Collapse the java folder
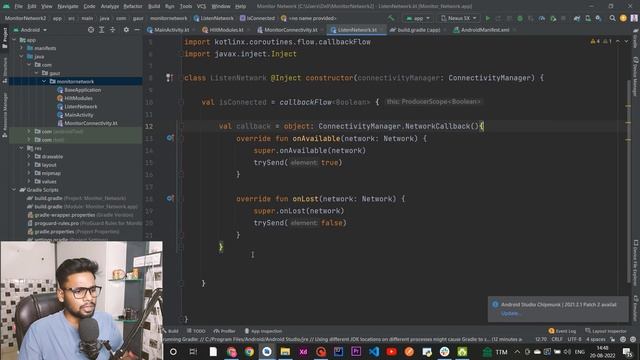The image size is (640, 360). [22, 56]
